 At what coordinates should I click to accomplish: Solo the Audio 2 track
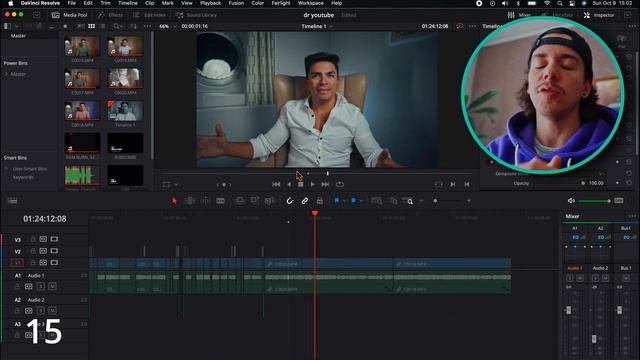[x=40, y=311]
